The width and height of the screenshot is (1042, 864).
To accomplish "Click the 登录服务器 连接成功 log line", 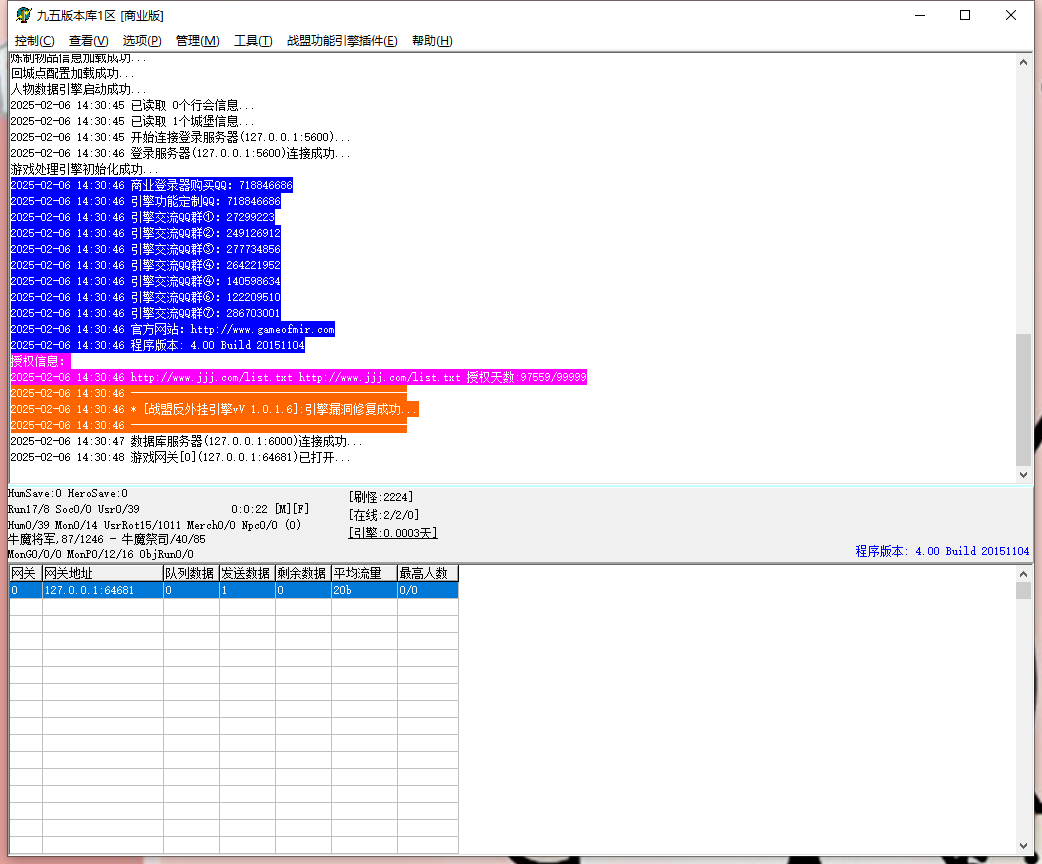I will 180,154.
